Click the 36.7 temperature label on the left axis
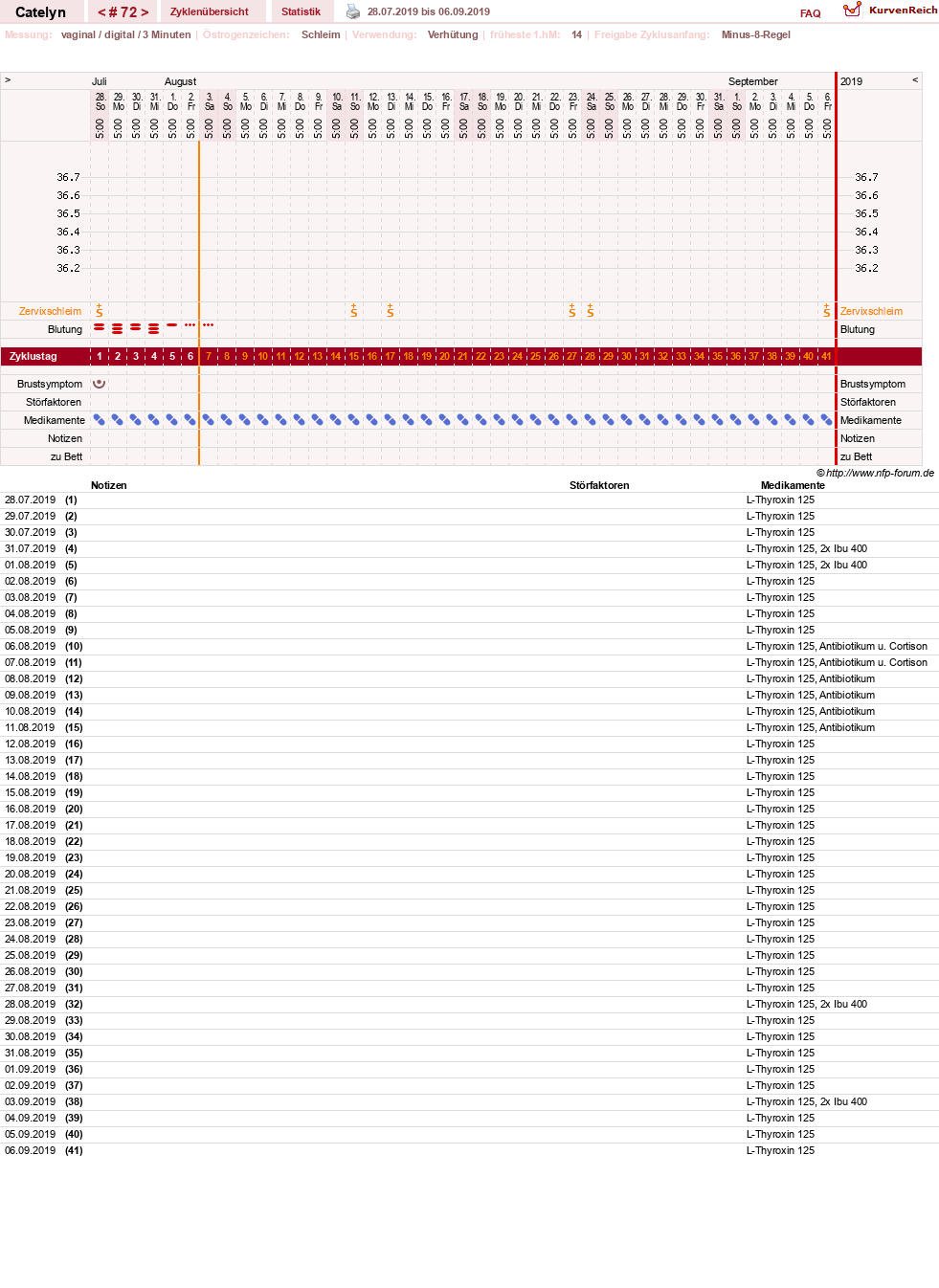The height and width of the screenshot is (1288, 939). pyautogui.click(x=68, y=177)
